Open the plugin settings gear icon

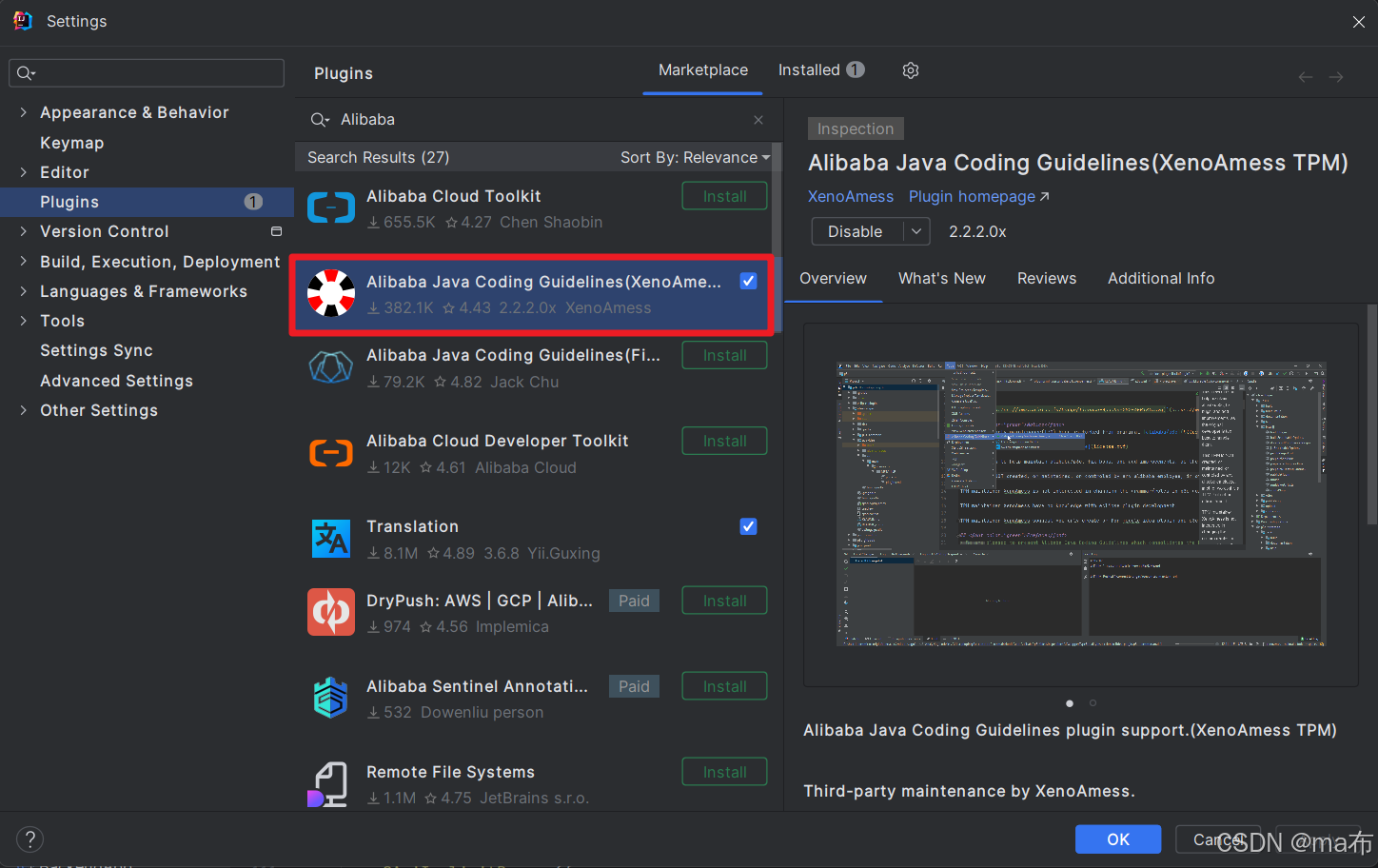coord(910,70)
